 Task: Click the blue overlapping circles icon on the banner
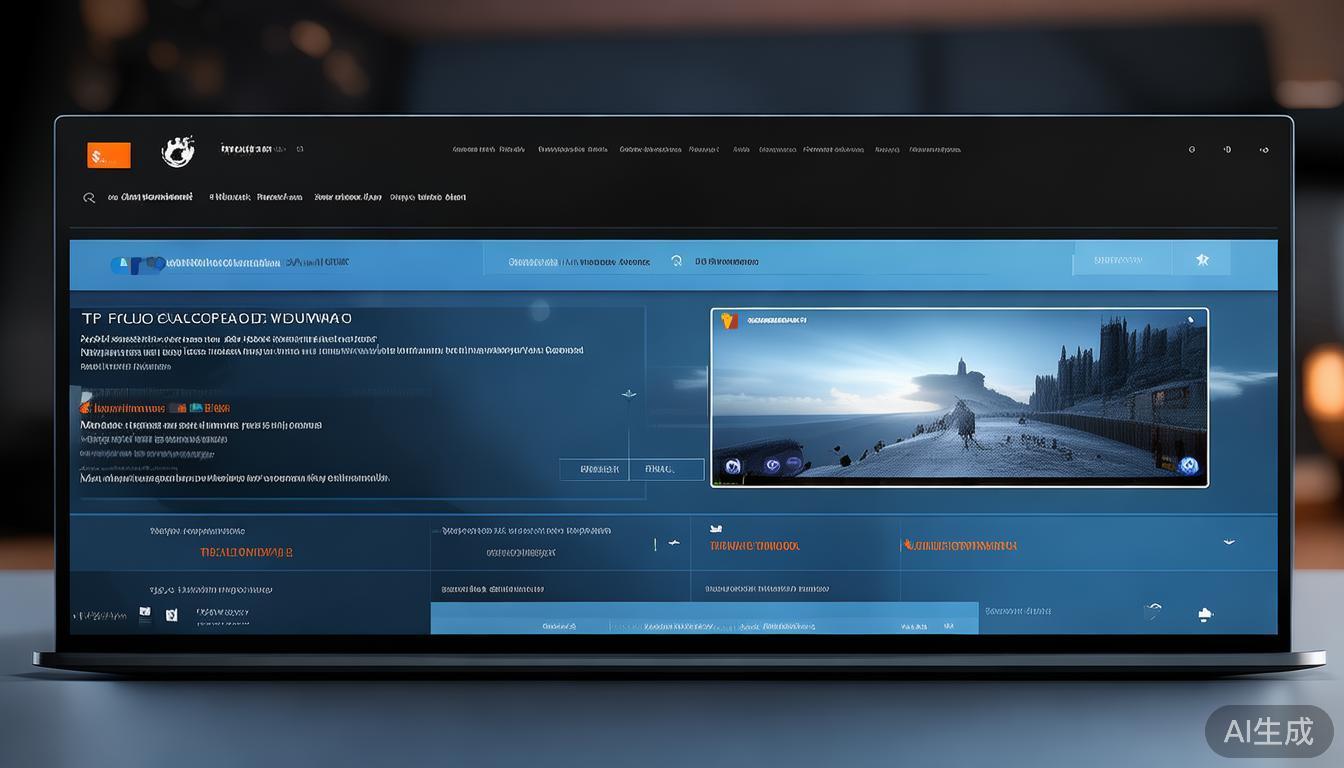(x=138, y=264)
